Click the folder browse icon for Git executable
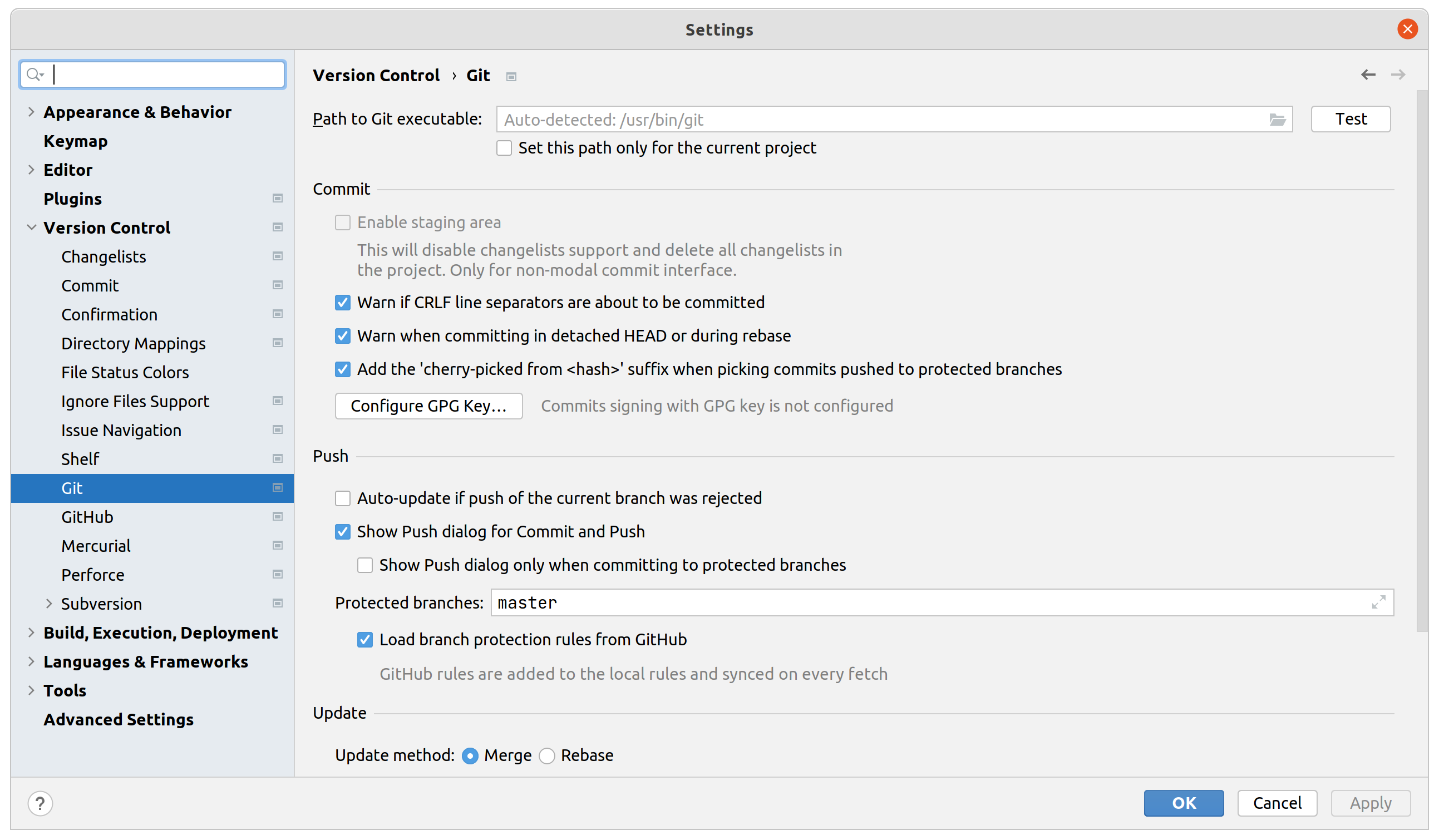The width and height of the screenshot is (1439, 840). click(1278, 119)
